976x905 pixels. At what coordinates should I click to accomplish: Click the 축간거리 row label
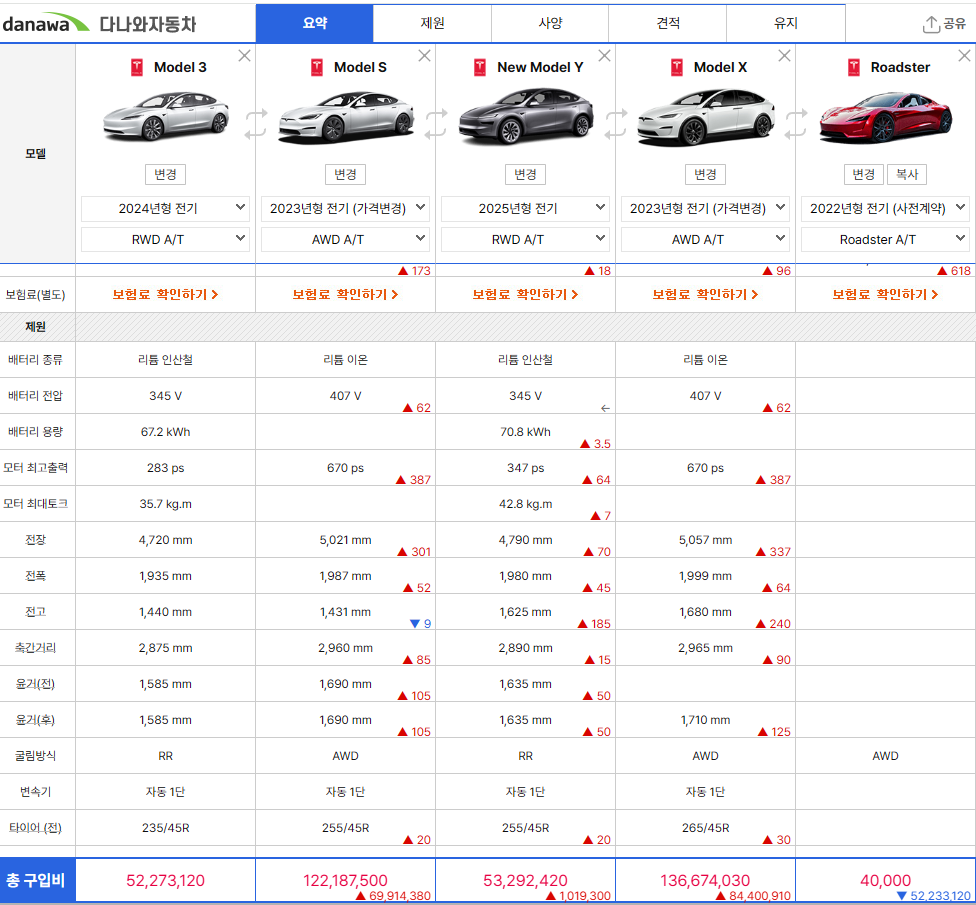35,648
